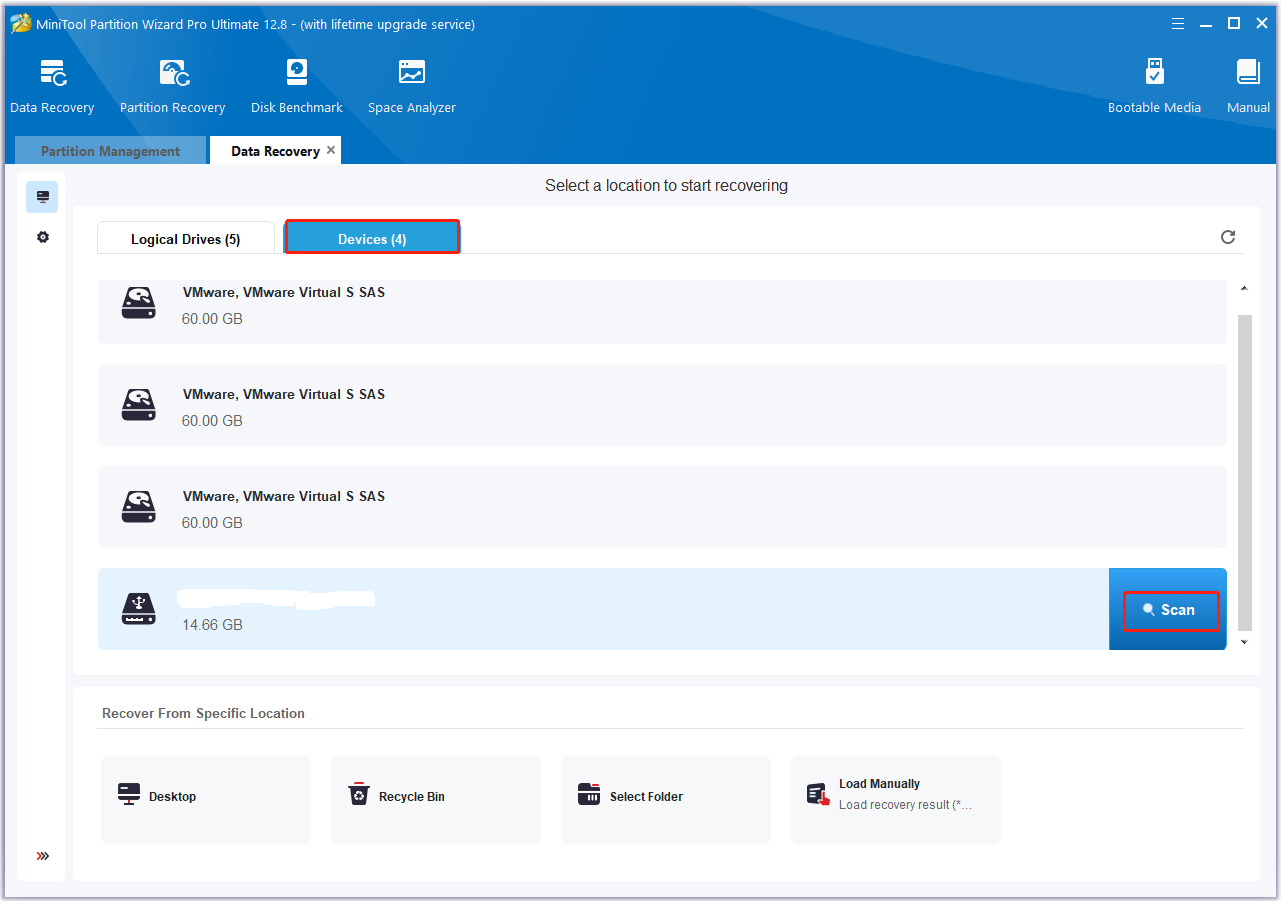
Task: Click the Desktop monitor icon
Action: pos(129,794)
